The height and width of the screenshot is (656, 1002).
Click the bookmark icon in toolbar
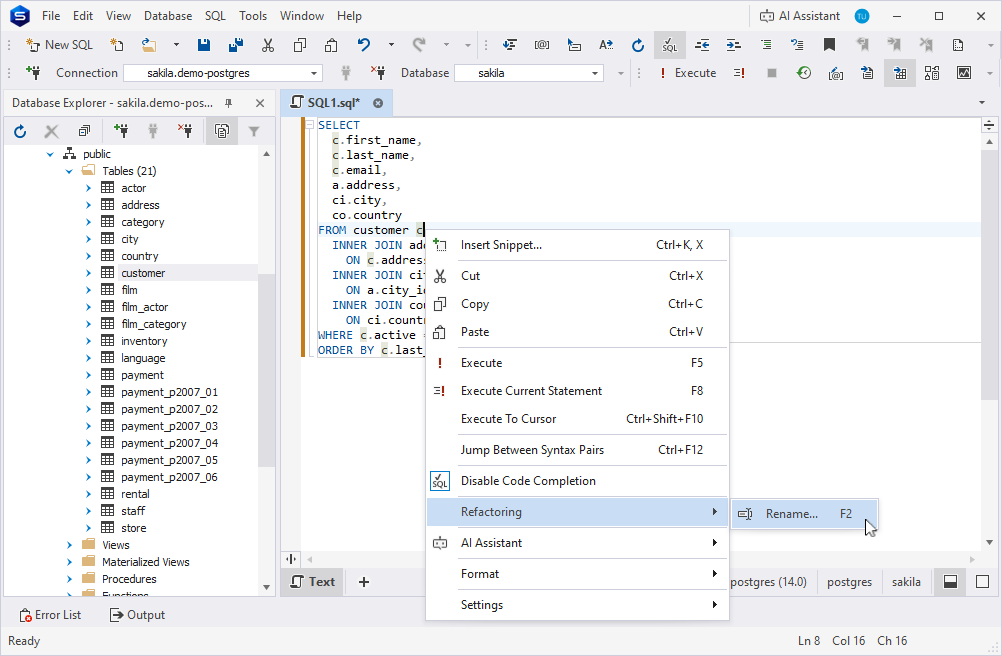[x=829, y=45]
